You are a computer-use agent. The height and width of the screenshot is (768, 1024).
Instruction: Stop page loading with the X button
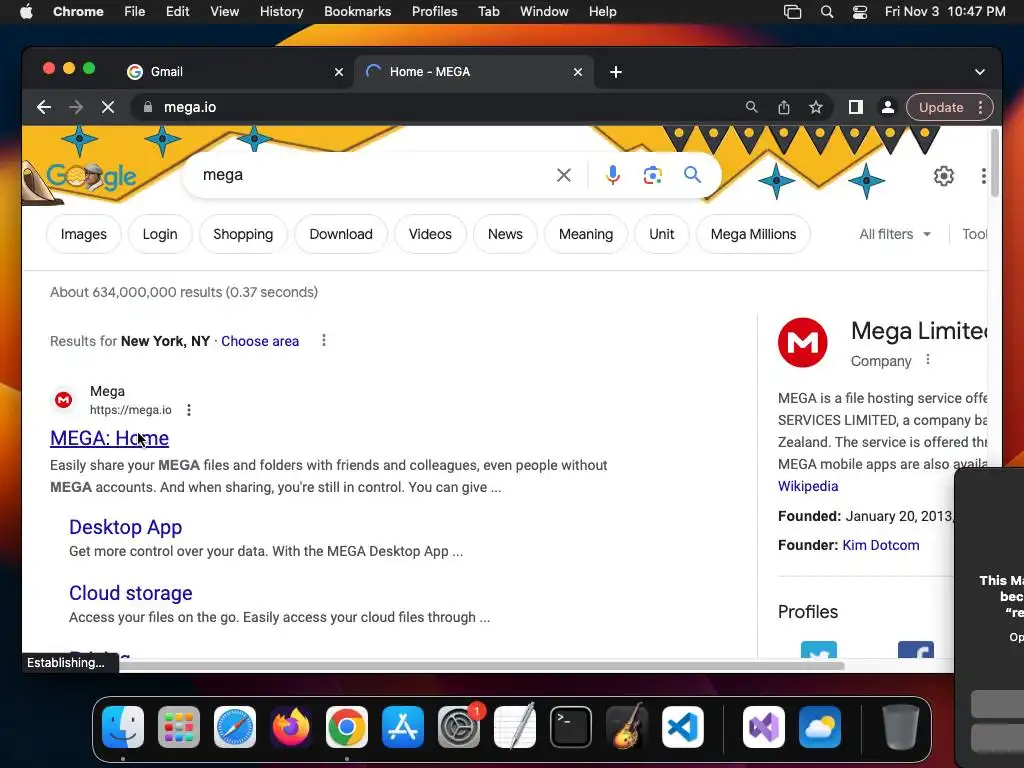pyautogui.click(x=108, y=107)
